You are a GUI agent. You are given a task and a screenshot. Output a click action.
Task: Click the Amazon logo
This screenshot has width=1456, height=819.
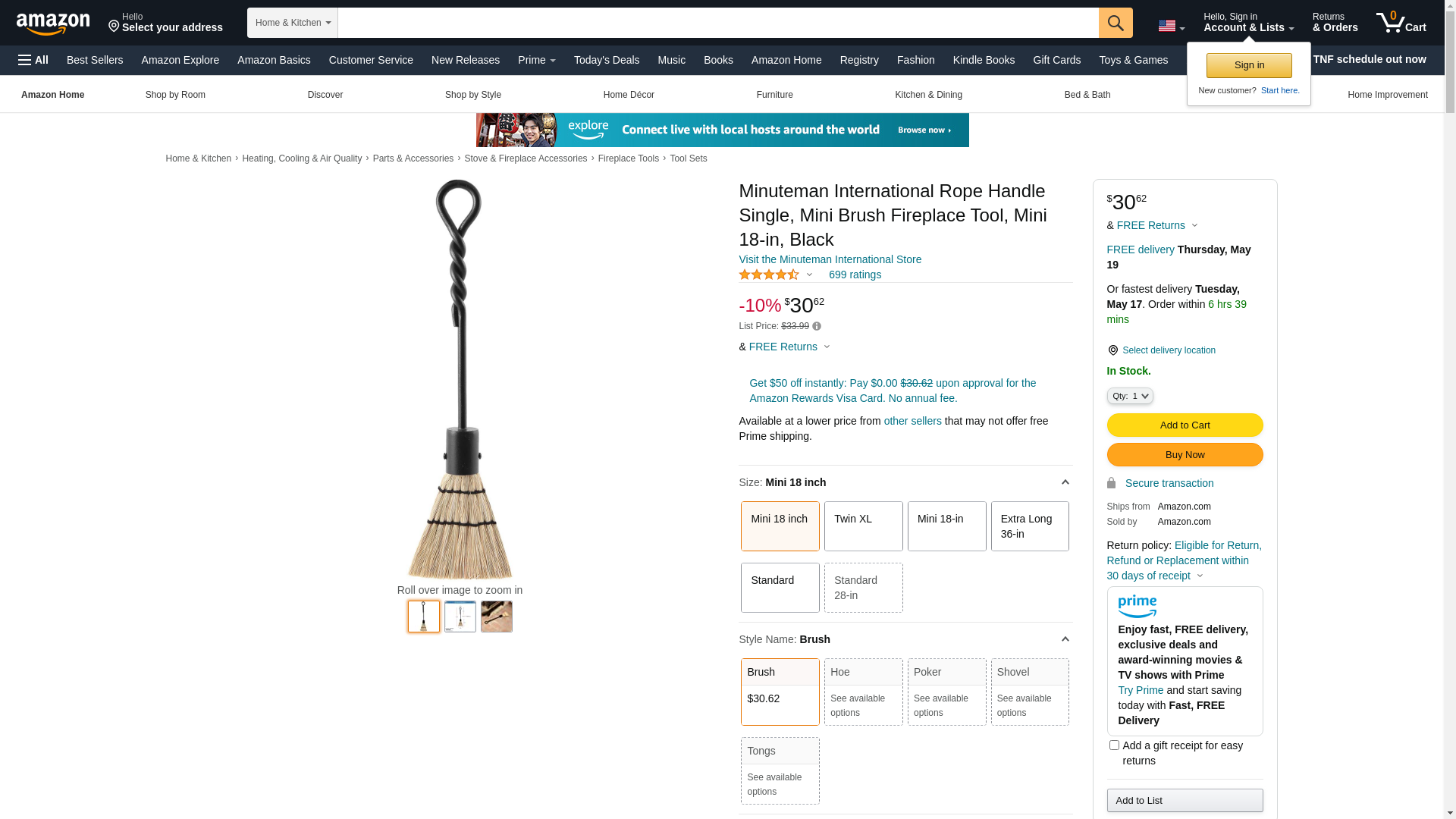tap(53, 24)
